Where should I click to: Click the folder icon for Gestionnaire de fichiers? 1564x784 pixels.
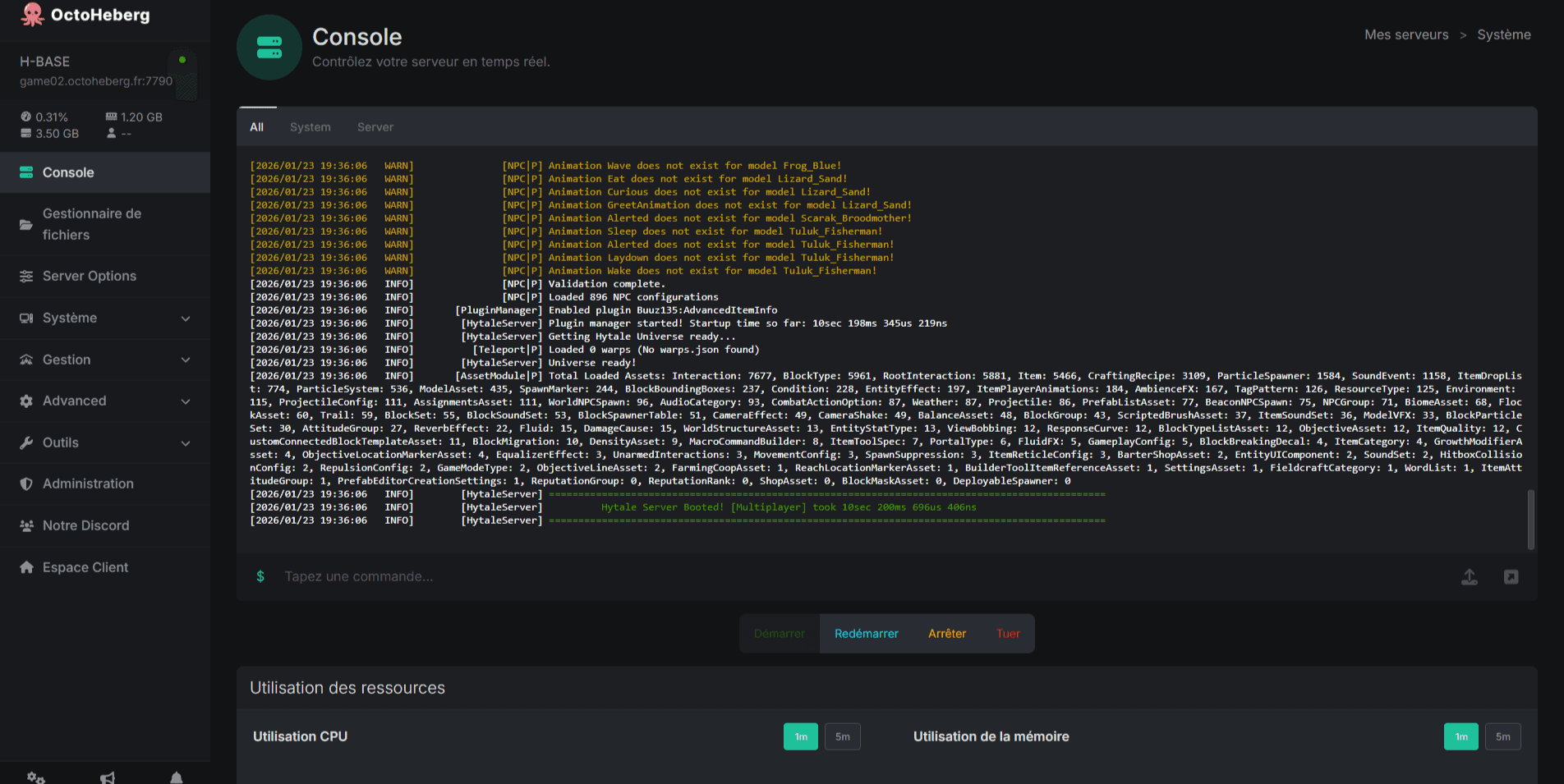26,224
